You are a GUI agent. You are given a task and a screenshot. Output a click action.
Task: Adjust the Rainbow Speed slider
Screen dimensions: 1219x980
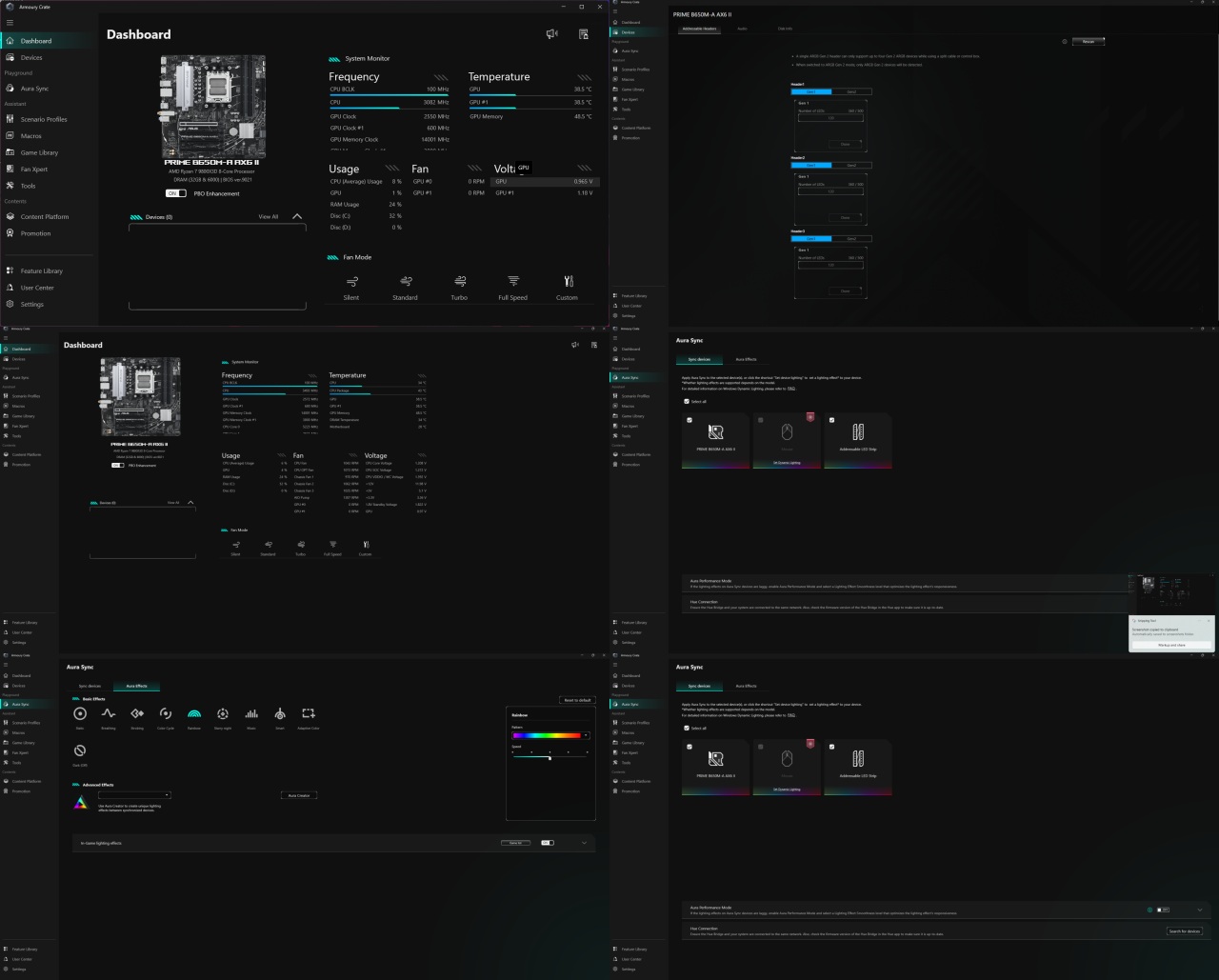[550, 758]
